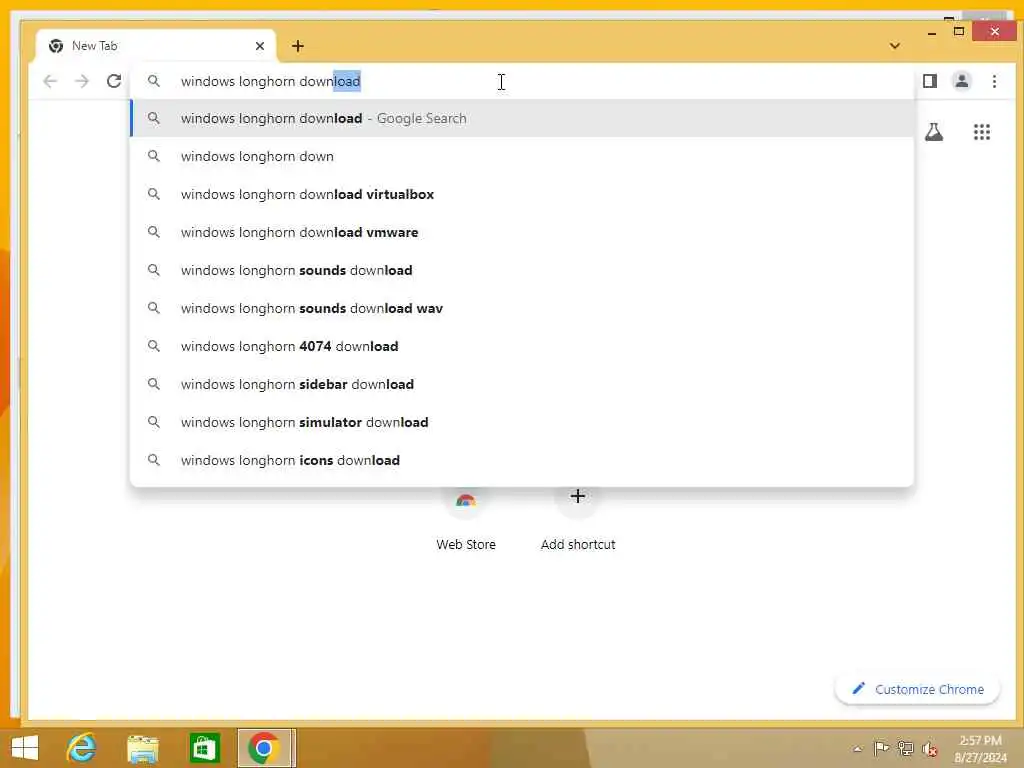Image resolution: width=1024 pixels, height=768 pixels.
Task: Click Chrome icon on taskbar
Action: [x=264, y=748]
